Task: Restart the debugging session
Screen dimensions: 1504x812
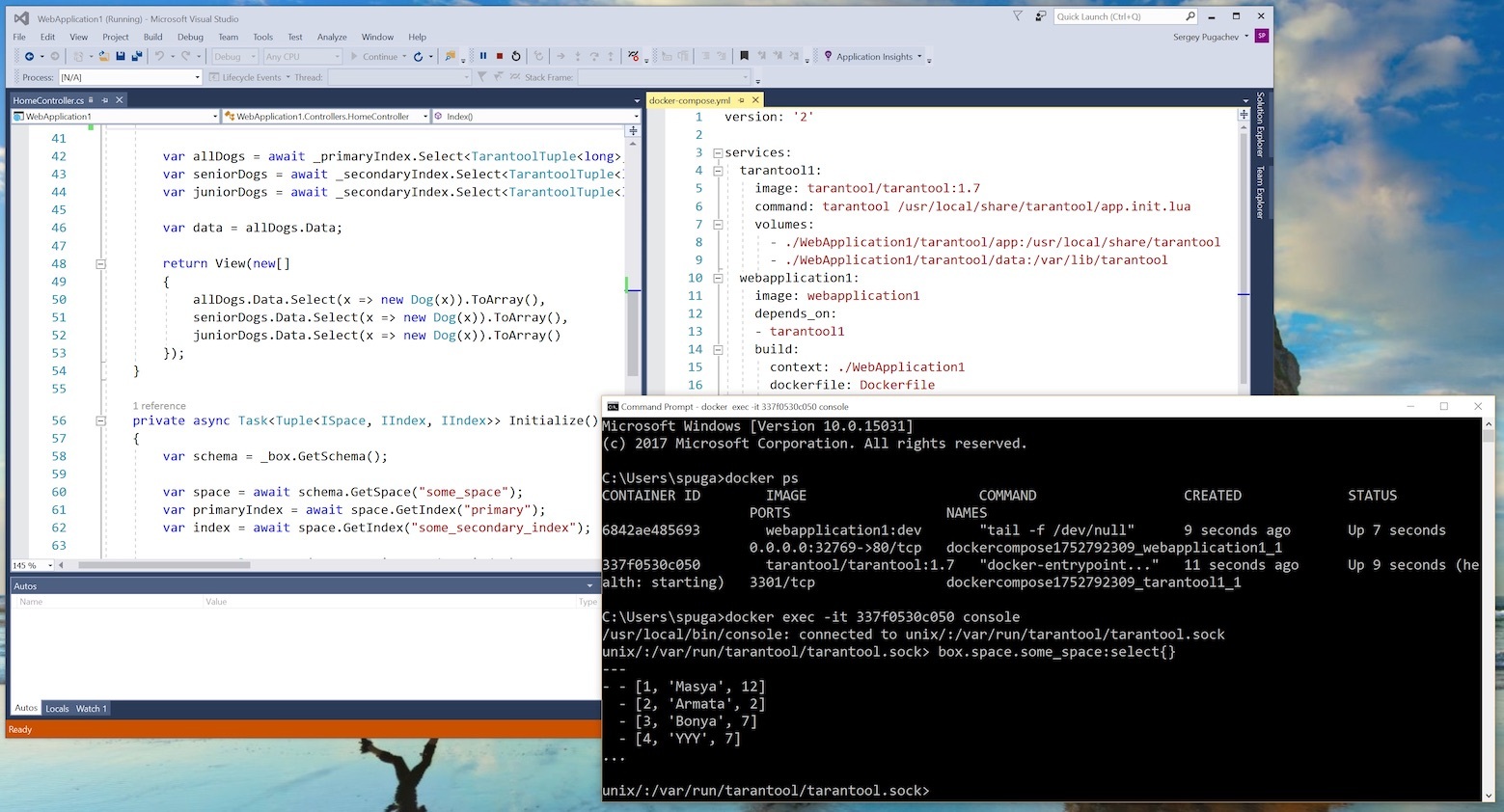Action: (516, 56)
